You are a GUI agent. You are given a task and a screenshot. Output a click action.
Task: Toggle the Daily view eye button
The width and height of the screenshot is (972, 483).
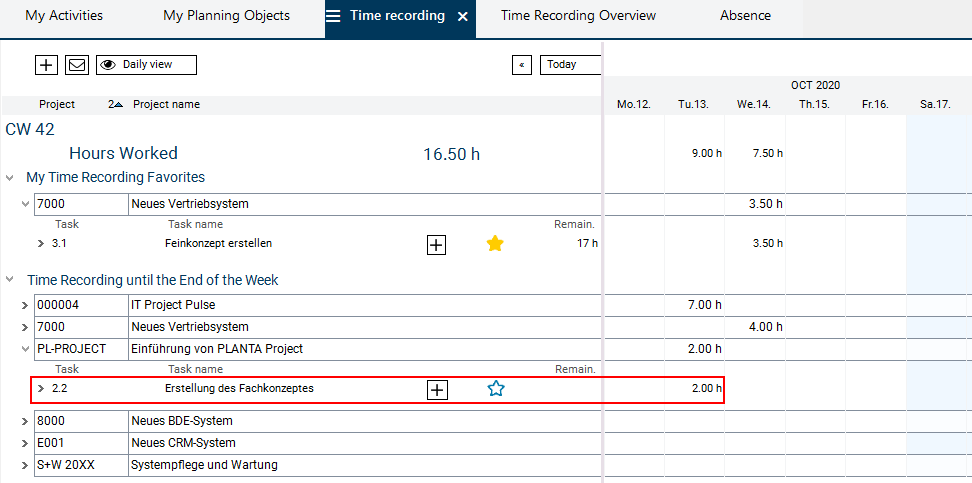pyautogui.click(x=146, y=65)
